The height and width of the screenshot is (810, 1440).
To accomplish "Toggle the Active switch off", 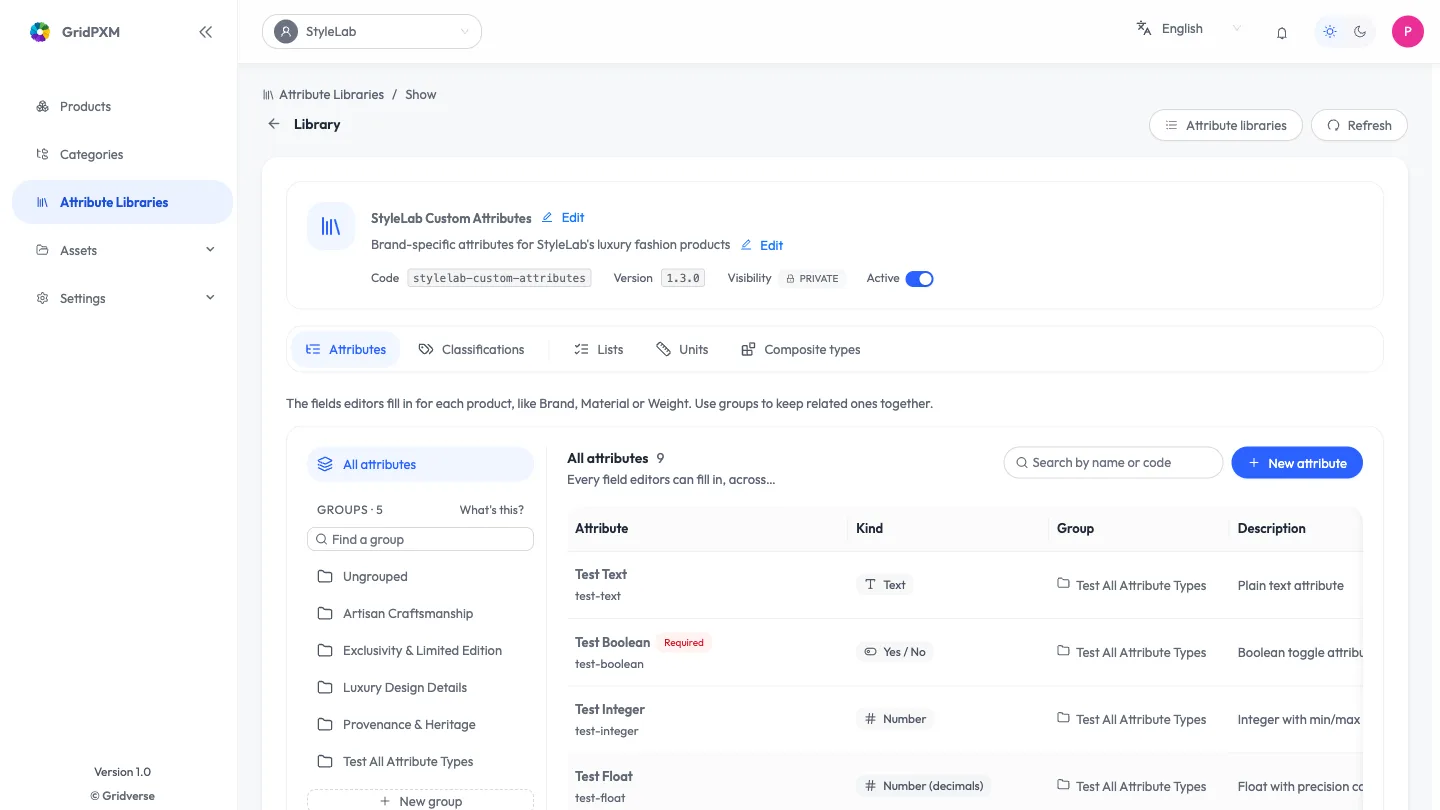I will coord(919,279).
